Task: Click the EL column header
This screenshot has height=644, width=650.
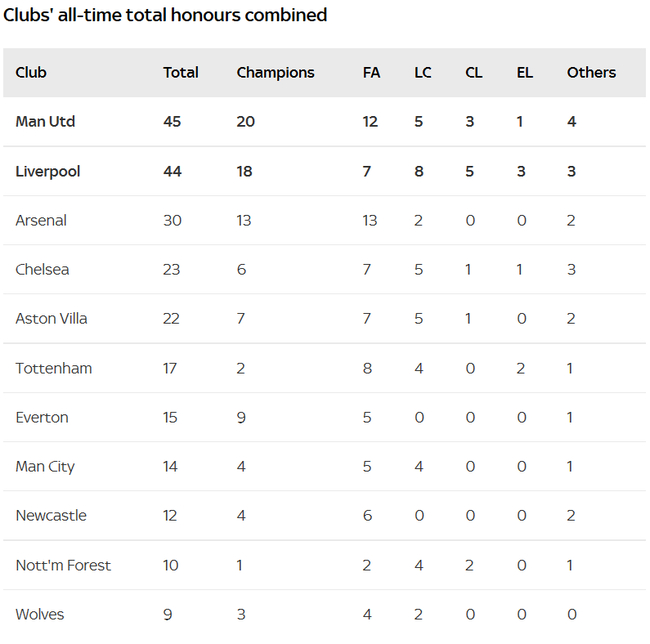Action: pos(525,73)
